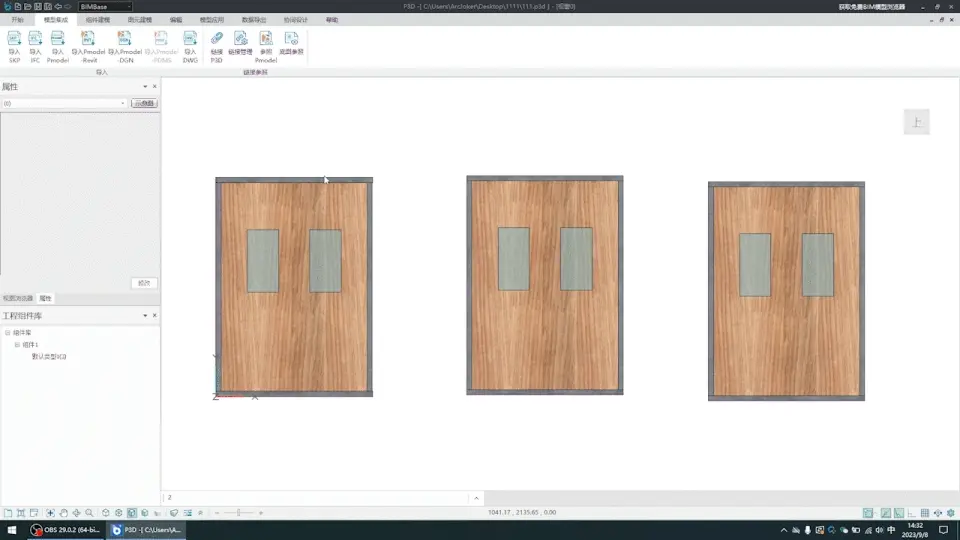Click the grid icon in status bar
960x540 pixels.
(x=925, y=513)
